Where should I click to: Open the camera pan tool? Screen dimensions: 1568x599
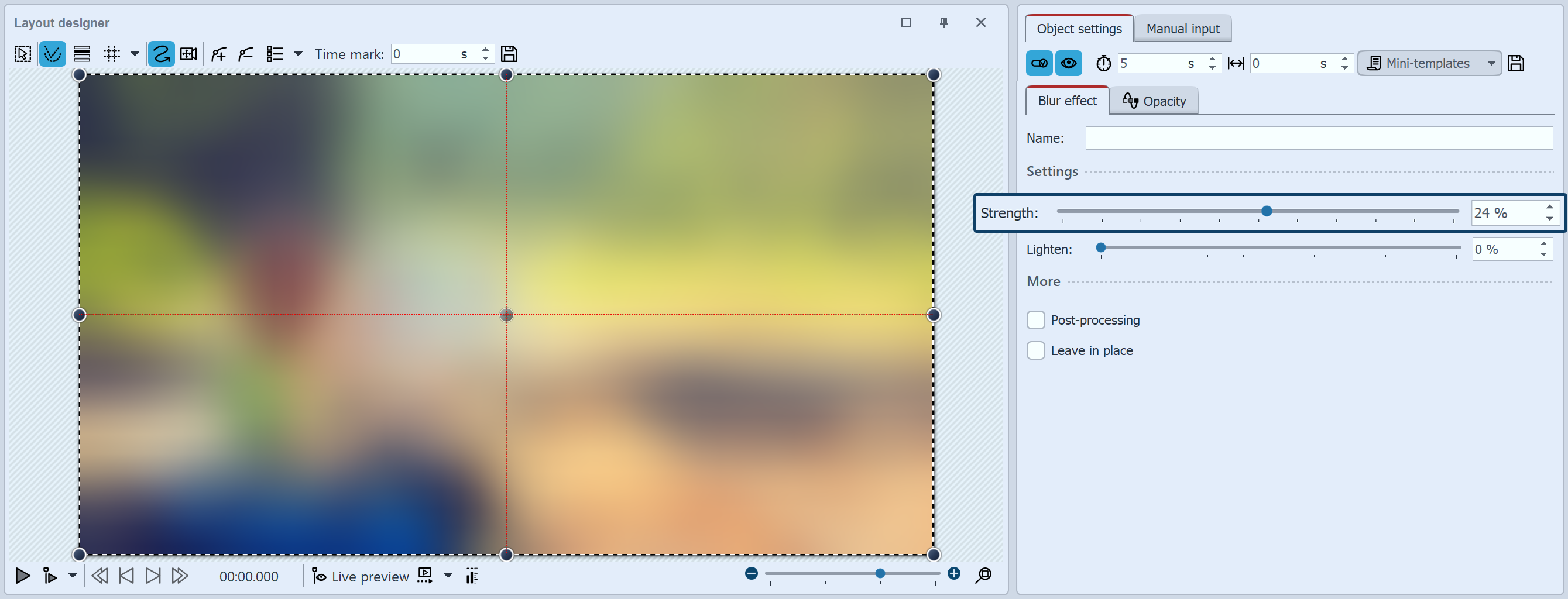point(188,53)
